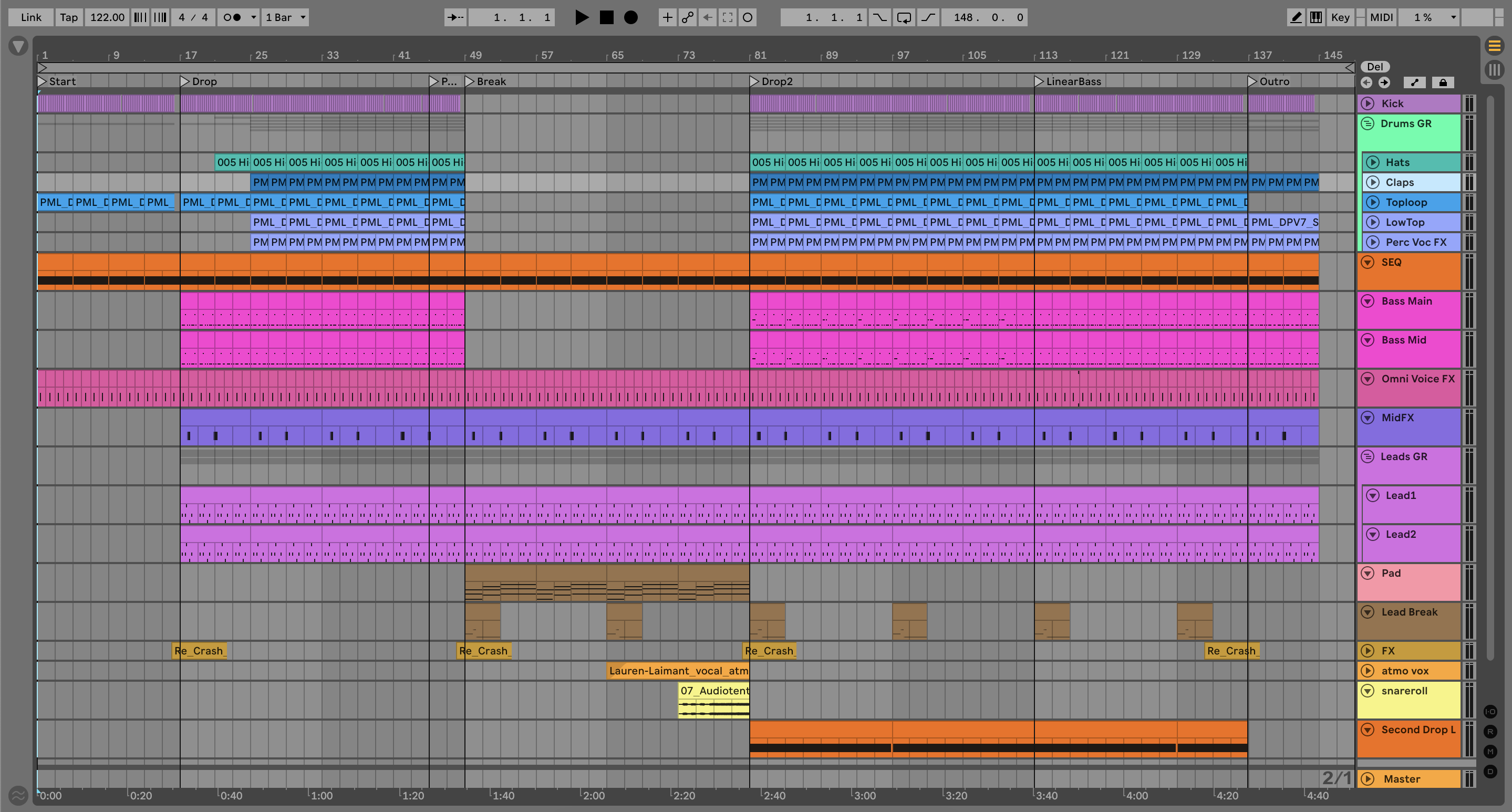The width and height of the screenshot is (1512, 812).
Task: Toggle the Lock Envelopes padlock icon
Action: pos(1443,83)
